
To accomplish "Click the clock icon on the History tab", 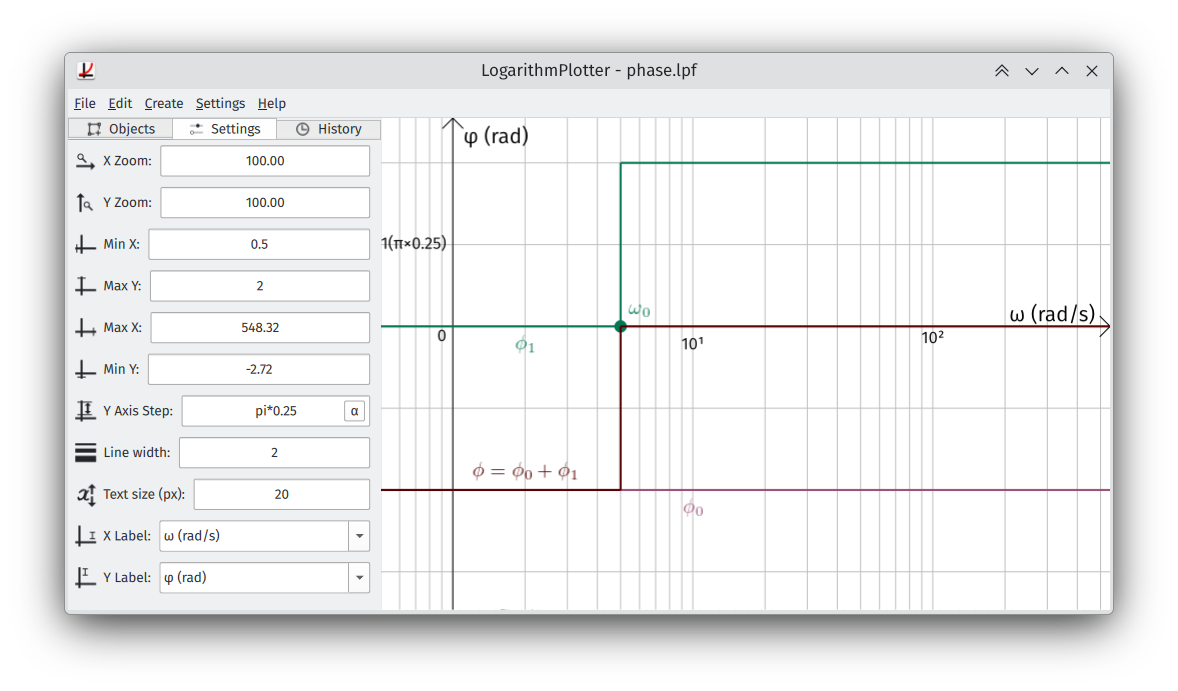I will [302, 128].
